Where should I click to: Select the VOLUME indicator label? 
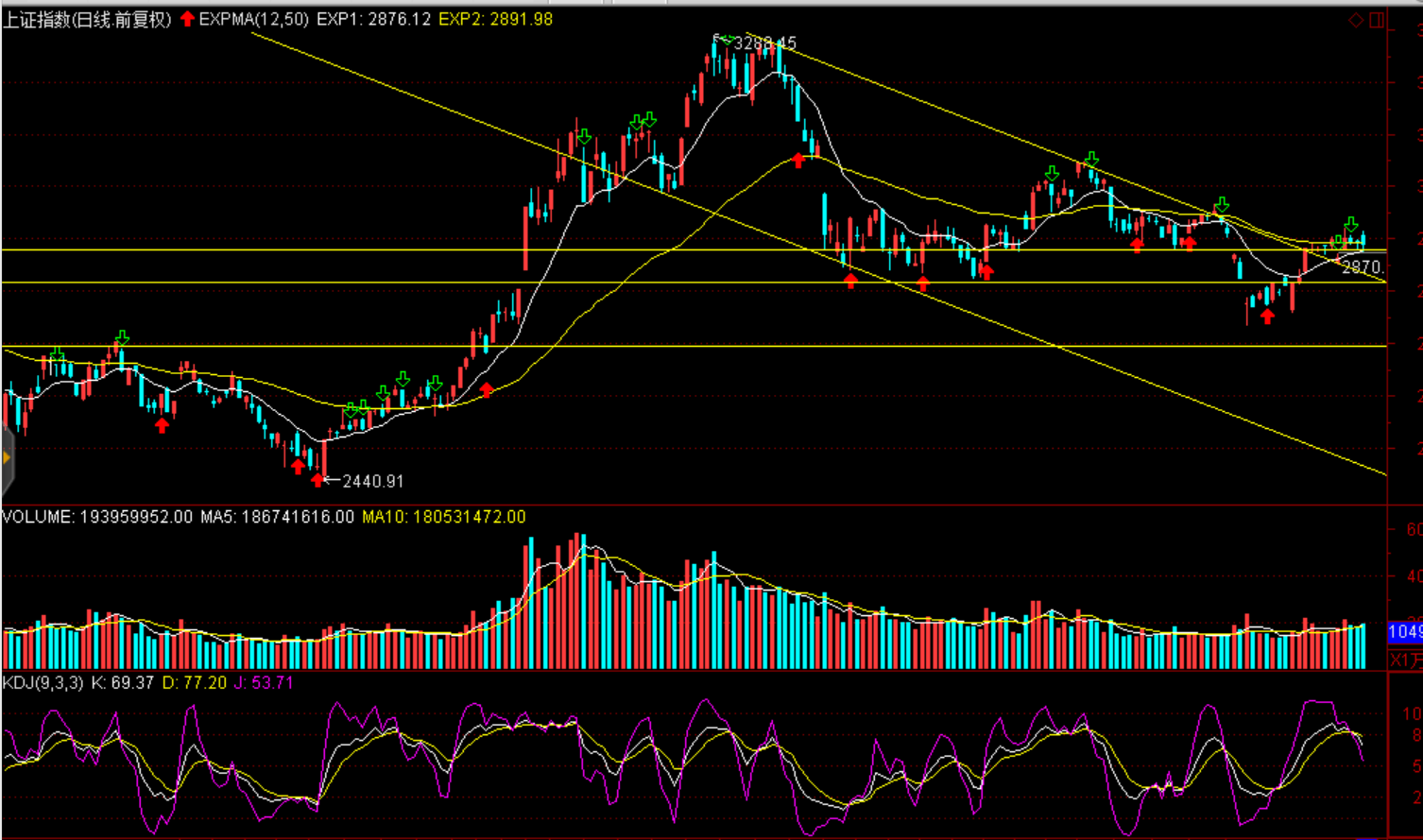click(37, 517)
